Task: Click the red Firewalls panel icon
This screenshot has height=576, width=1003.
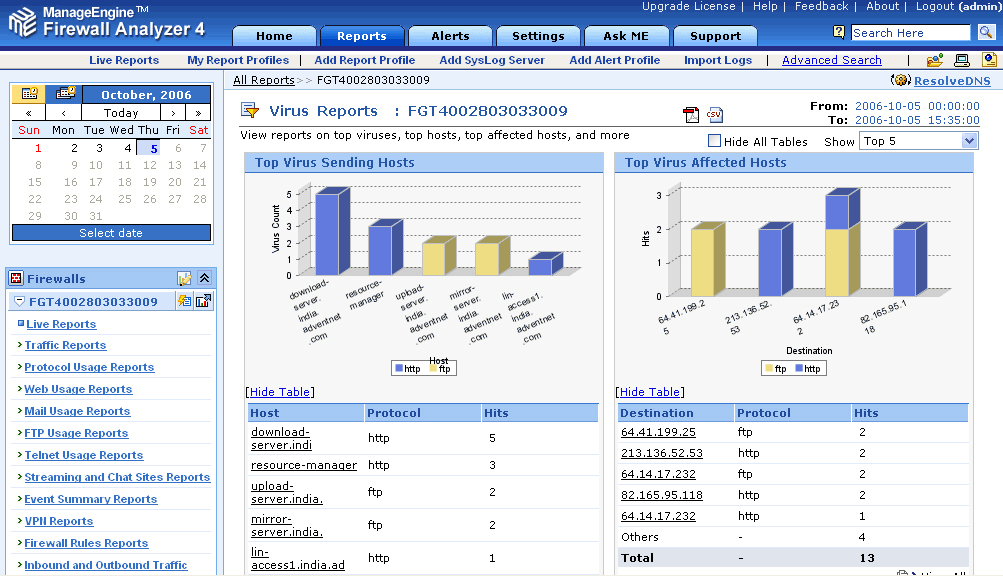Action: click(16, 278)
